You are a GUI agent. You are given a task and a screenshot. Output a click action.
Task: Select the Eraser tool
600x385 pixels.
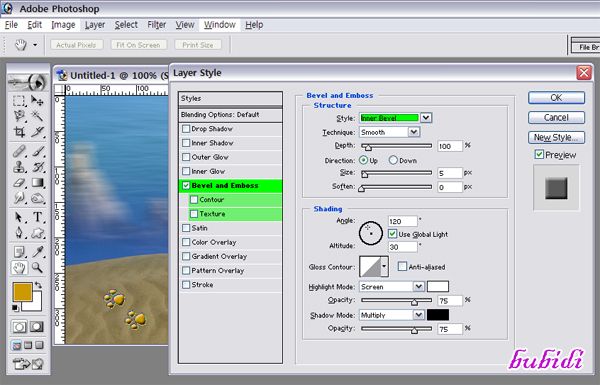(x=19, y=183)
